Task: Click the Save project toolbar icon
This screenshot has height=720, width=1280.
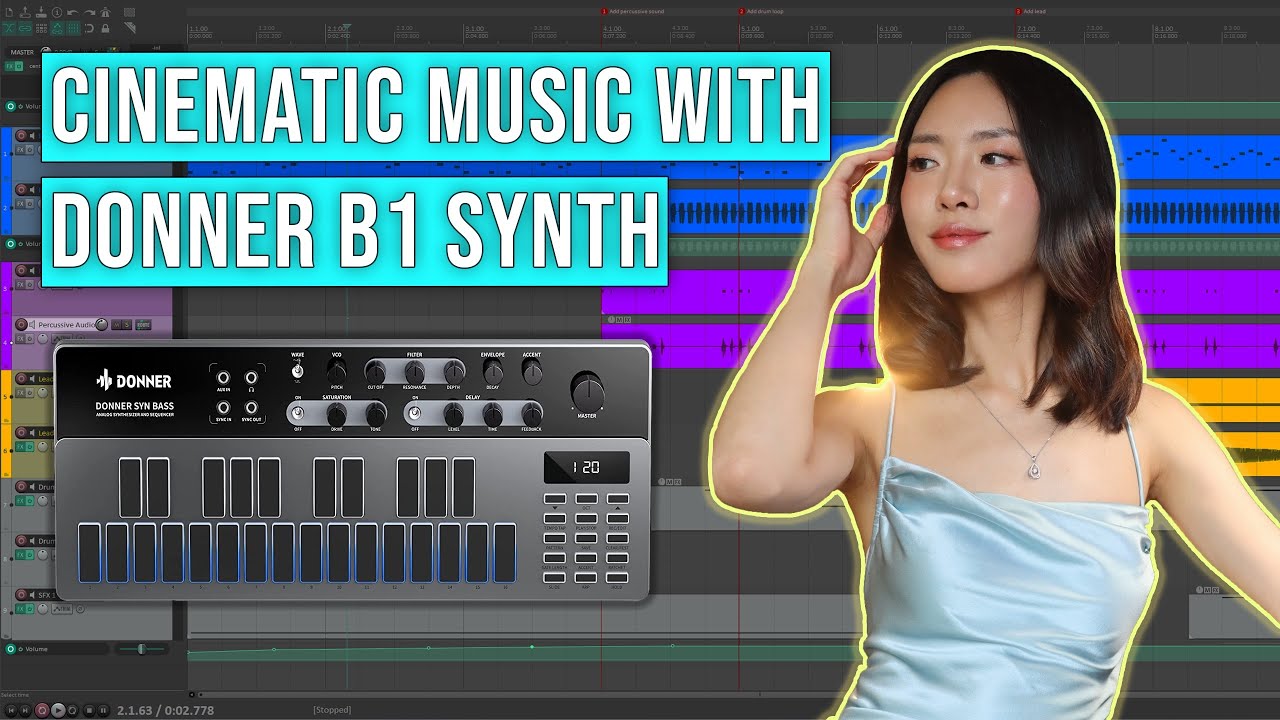Action: [x=41, y=12]
